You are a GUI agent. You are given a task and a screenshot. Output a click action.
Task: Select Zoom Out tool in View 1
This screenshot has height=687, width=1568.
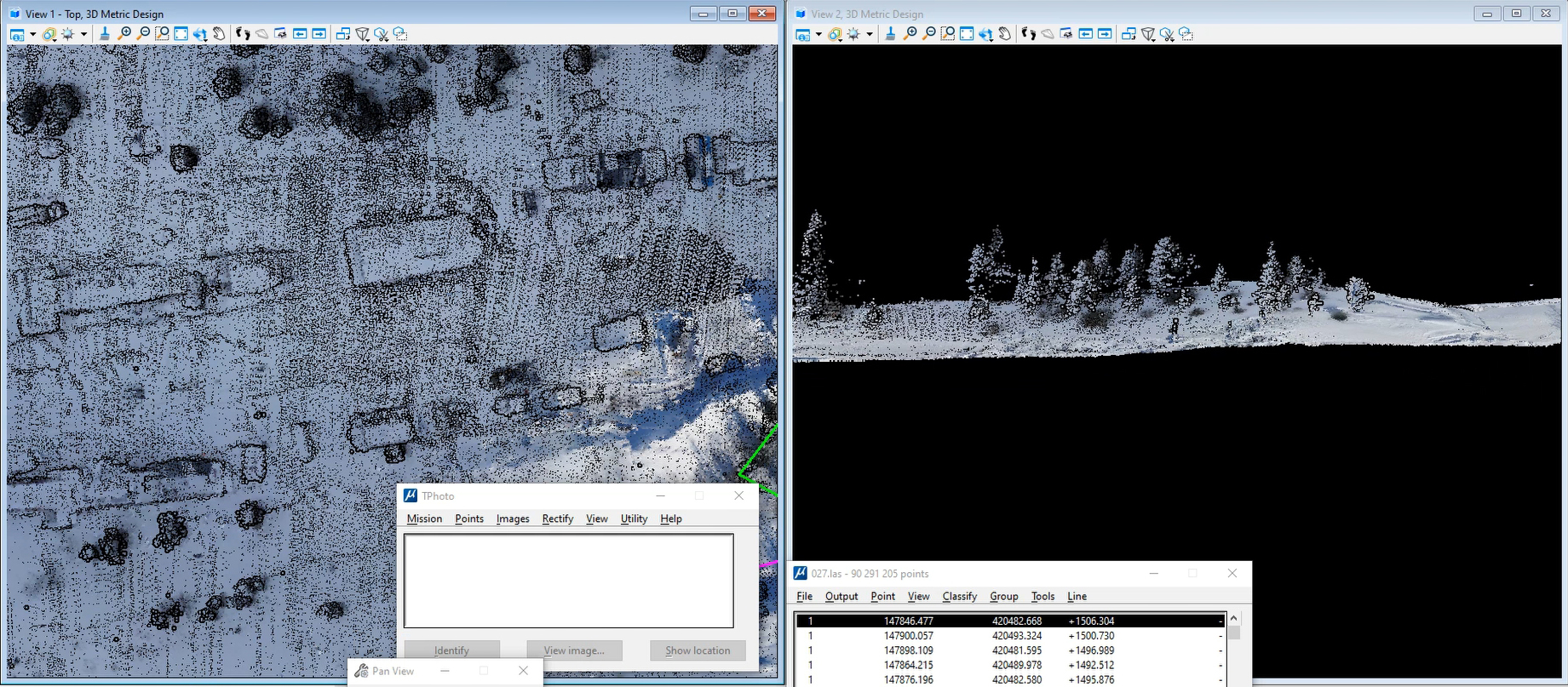click(143, 34)
